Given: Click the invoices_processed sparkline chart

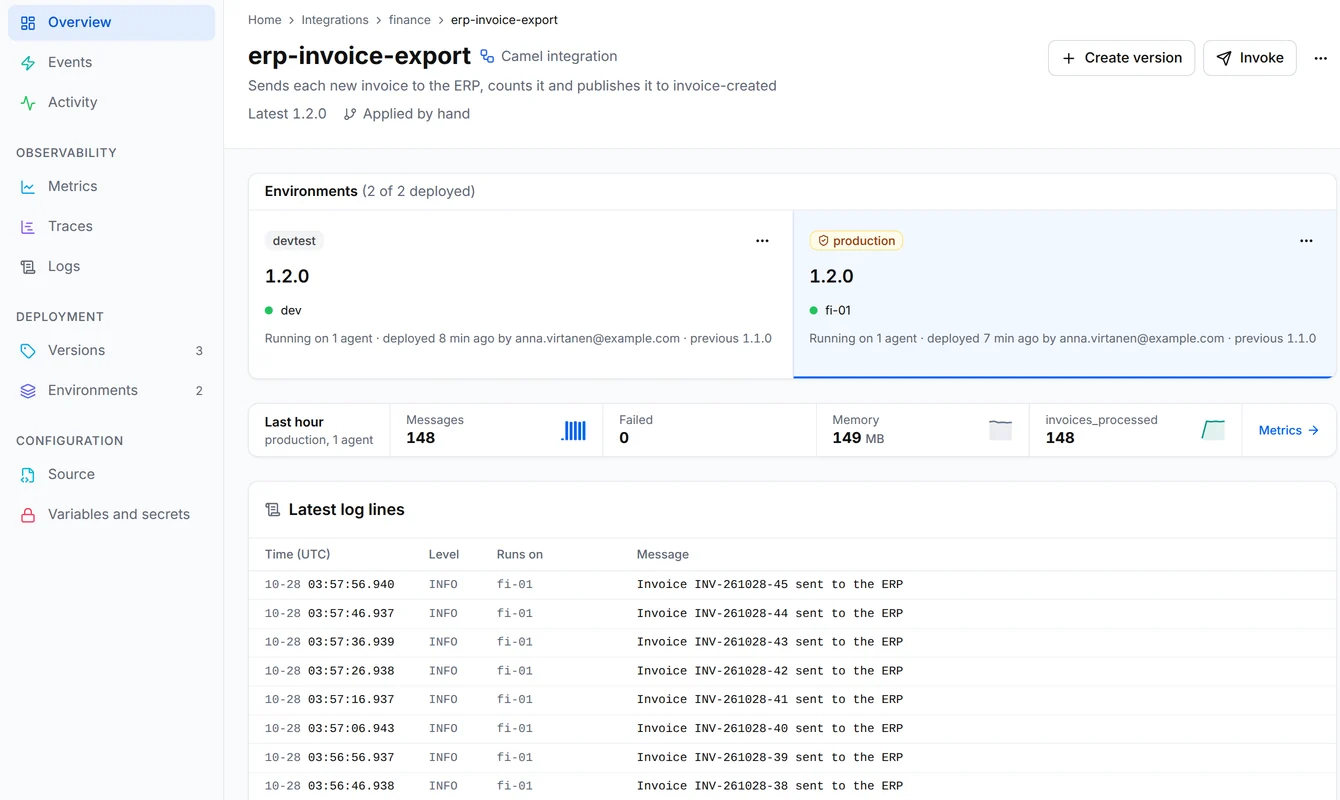Looking at the screenshot, I should pos(1213,431).
